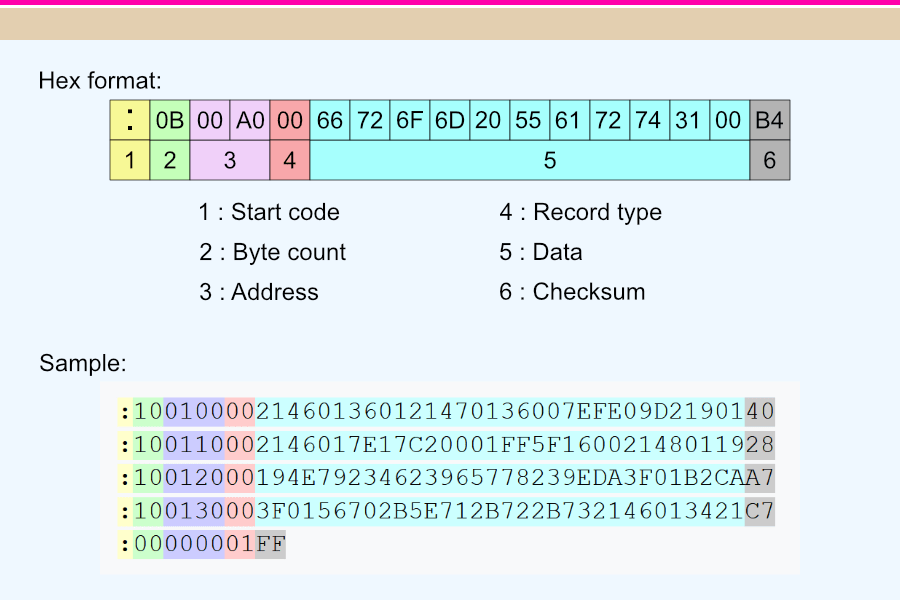This screenshot has width=900, height=600.
Task: Select the cell labeled 6 under checksum
Action: pyautogui.click(x=769, y=159)
